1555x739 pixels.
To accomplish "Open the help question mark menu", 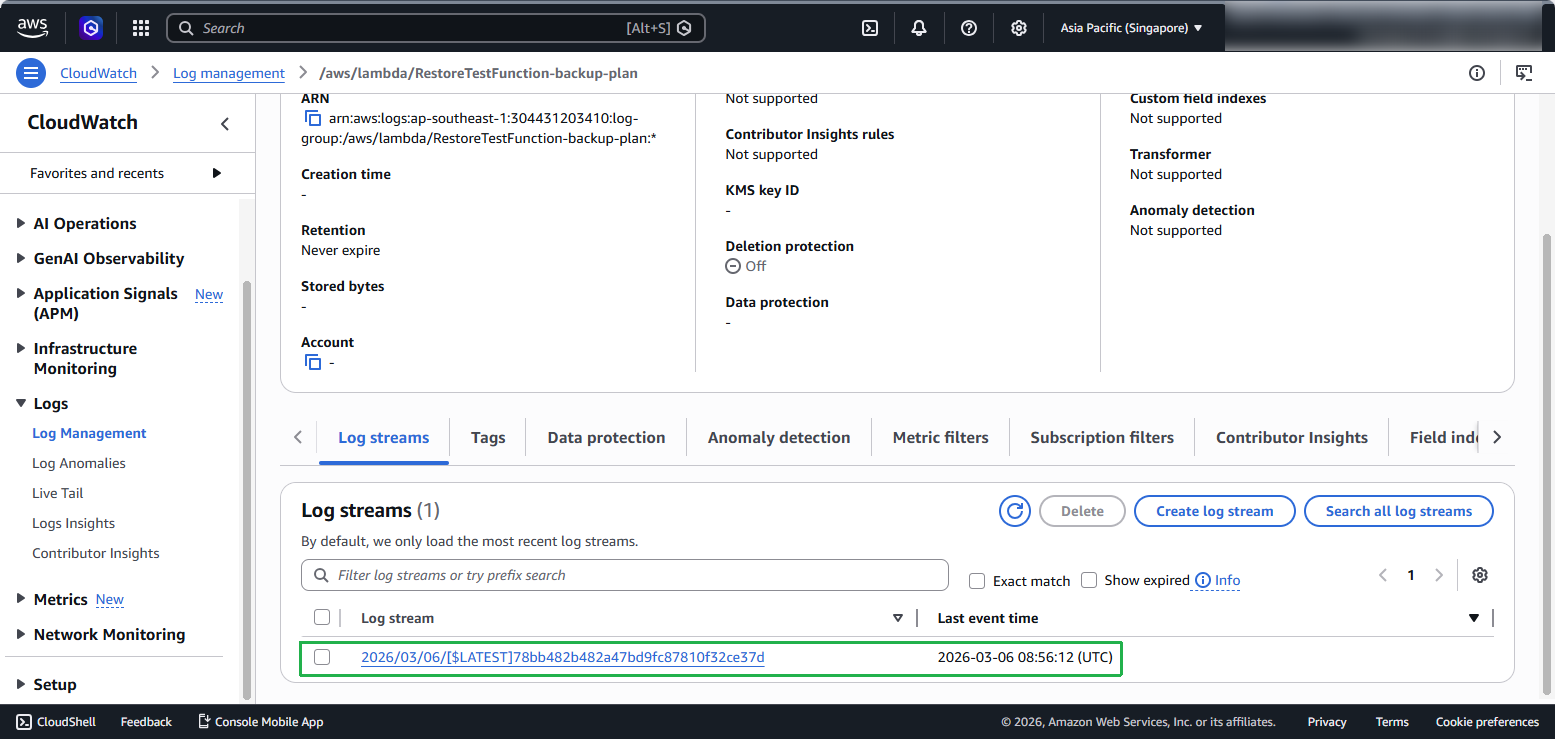I will [969, 28].
